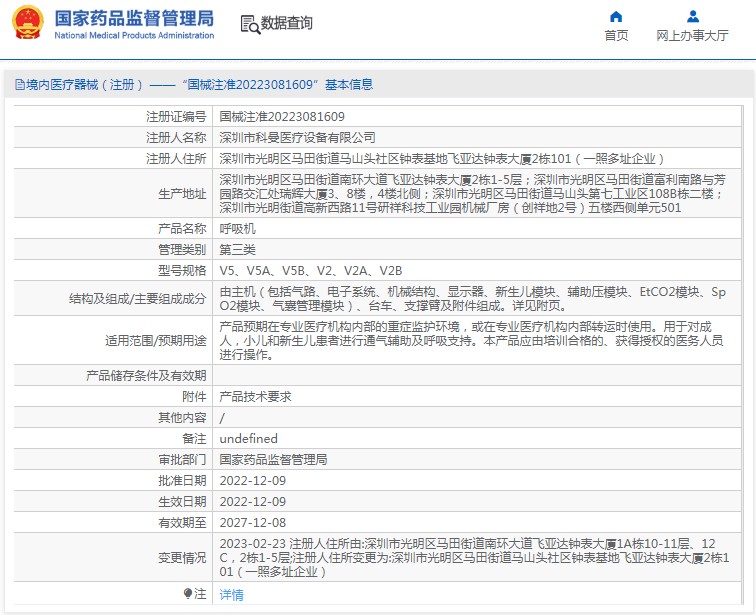Click 国家药品监督管理局 site title
The width and height of the screenshot is (756, 615).
134,18
